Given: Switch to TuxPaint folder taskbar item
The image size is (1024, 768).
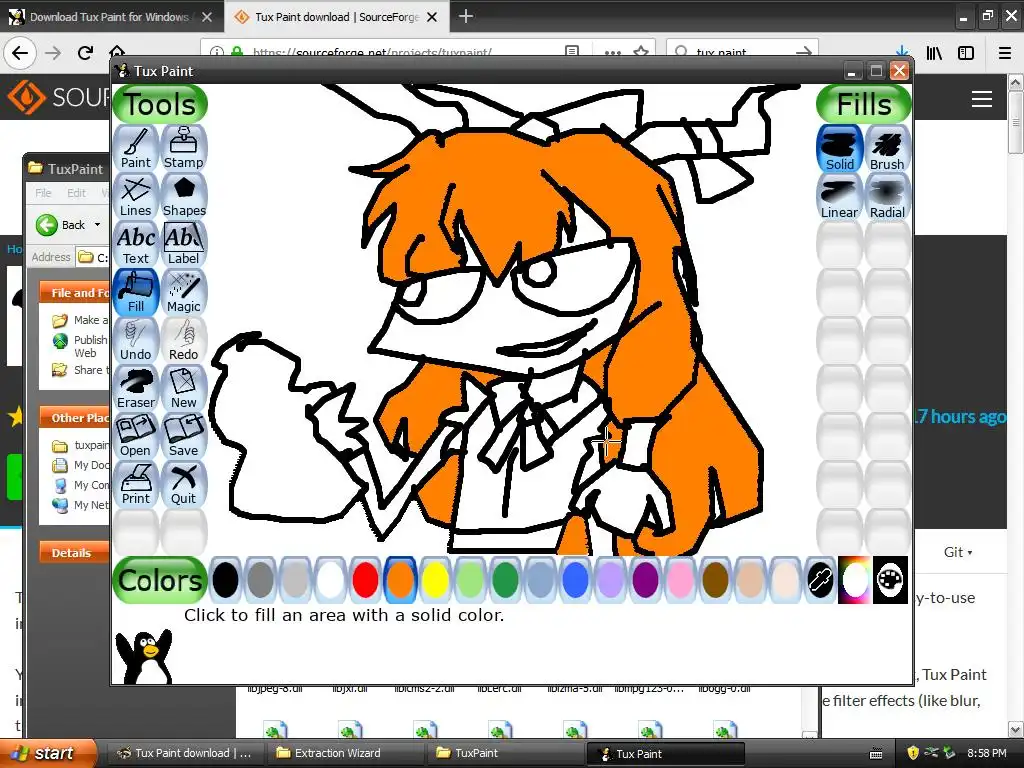Looking at the screenshot, I should click(x=504, y=753).
